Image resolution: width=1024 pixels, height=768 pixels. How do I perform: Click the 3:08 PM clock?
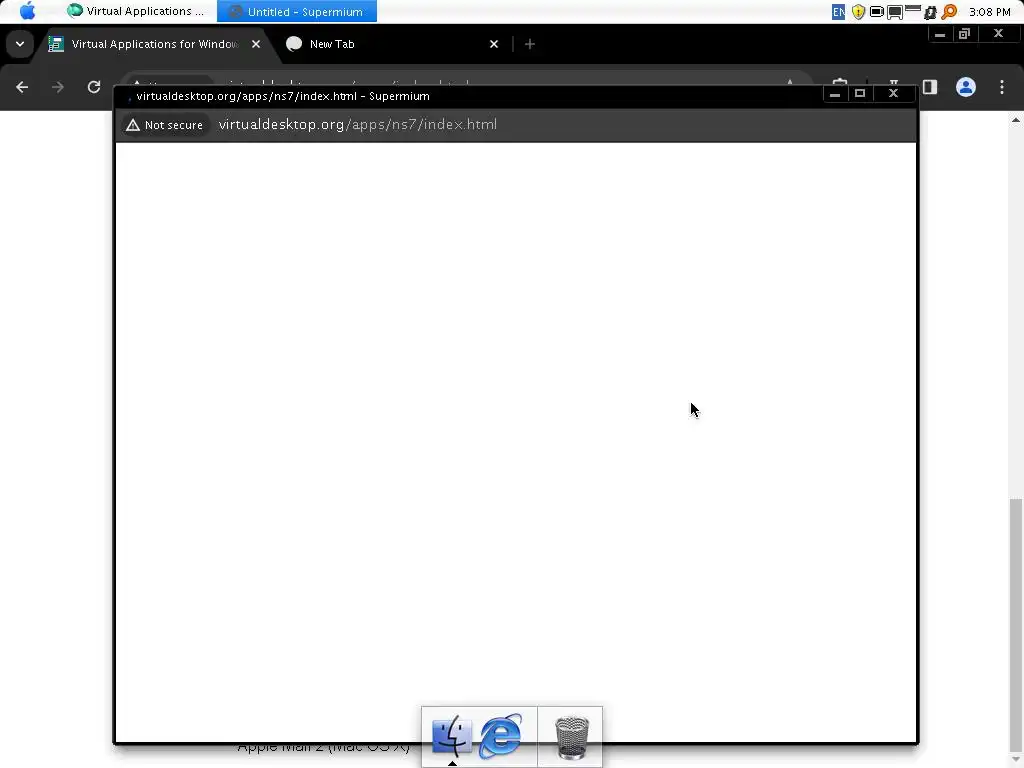[989, 12]
